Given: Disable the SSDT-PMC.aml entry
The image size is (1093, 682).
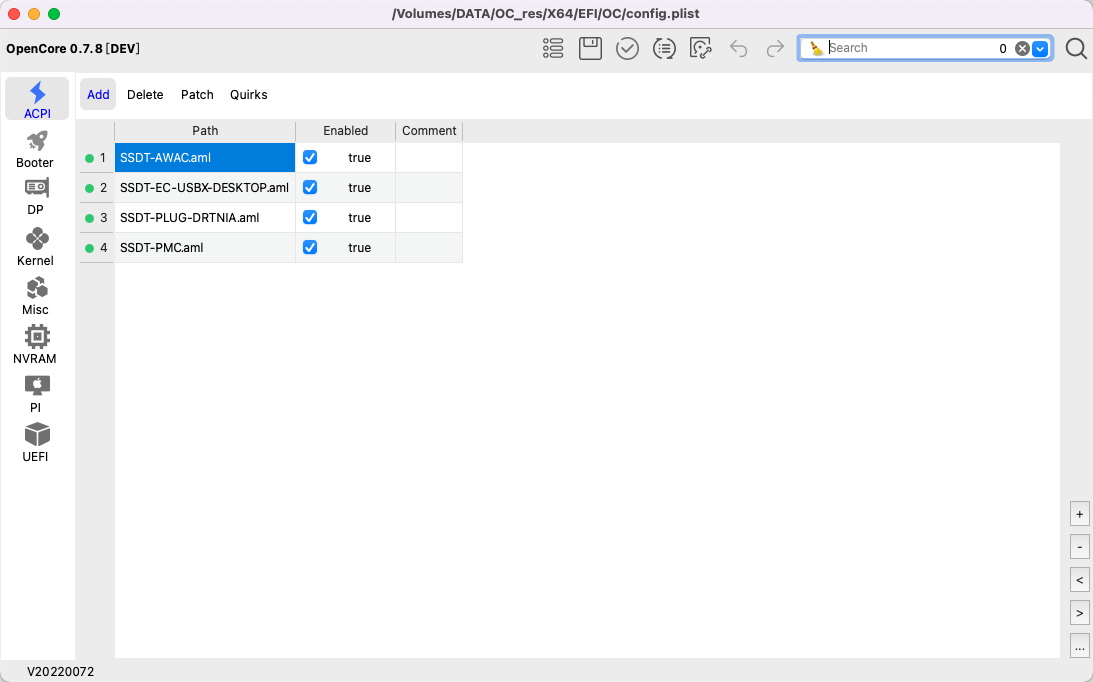Looking at the screenshot, I should 310,247.
